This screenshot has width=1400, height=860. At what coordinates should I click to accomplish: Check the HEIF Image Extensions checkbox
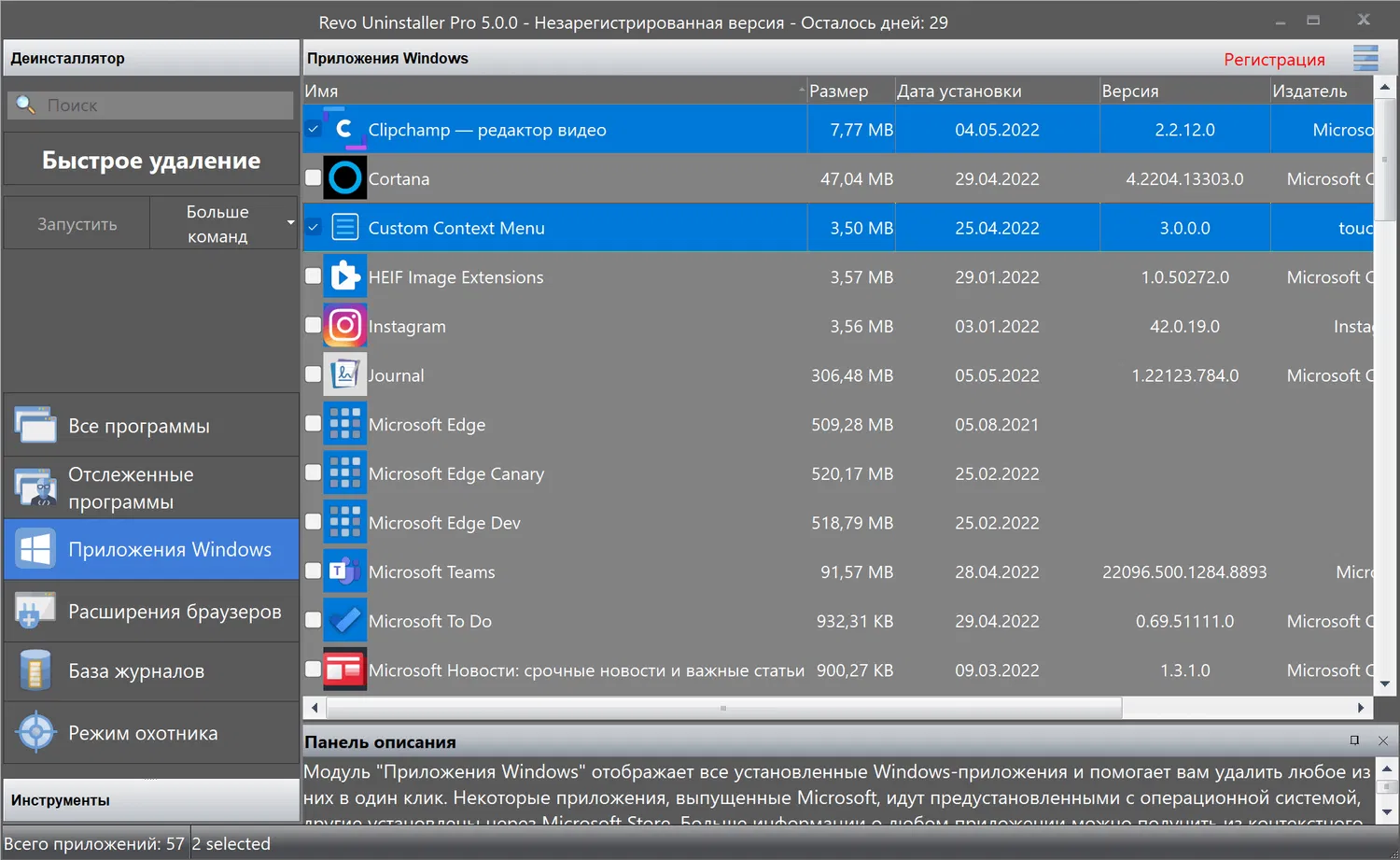(x=314, y=276)
